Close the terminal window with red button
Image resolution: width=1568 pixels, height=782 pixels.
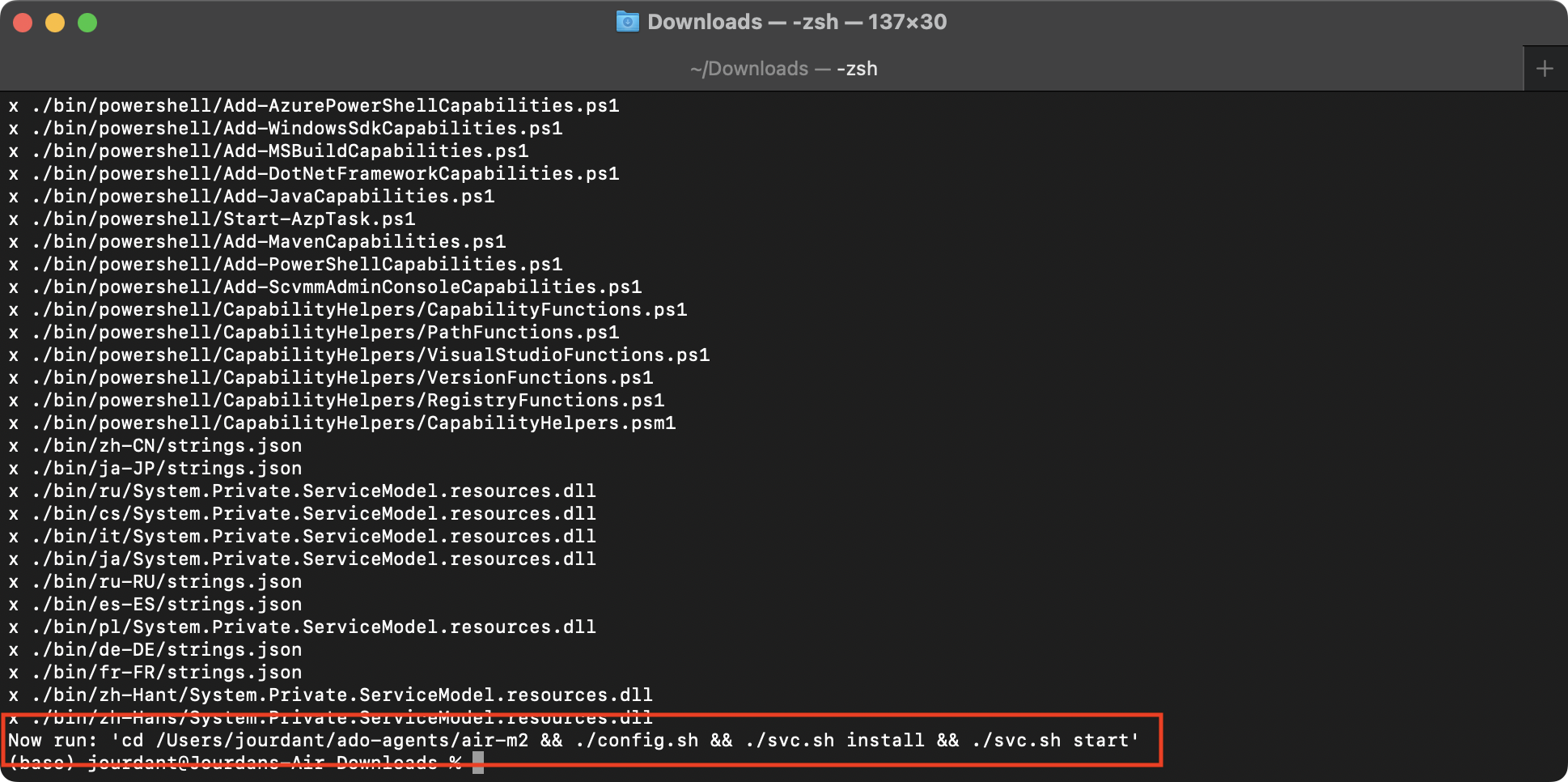tap(23, 23)
